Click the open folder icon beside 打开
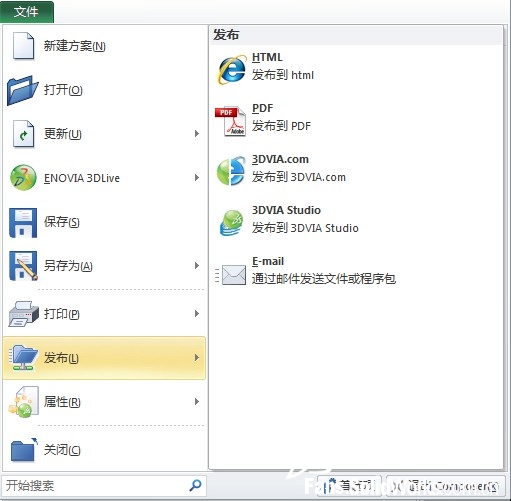511x501 pixels. (x=22, y=90)
